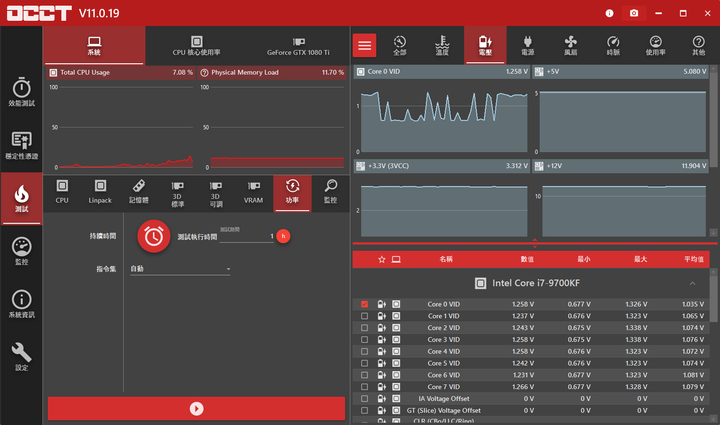This screenshot has width=720, height=425.
Task: Open the System Information sidebar section
Action: click(x=22, y=304)
